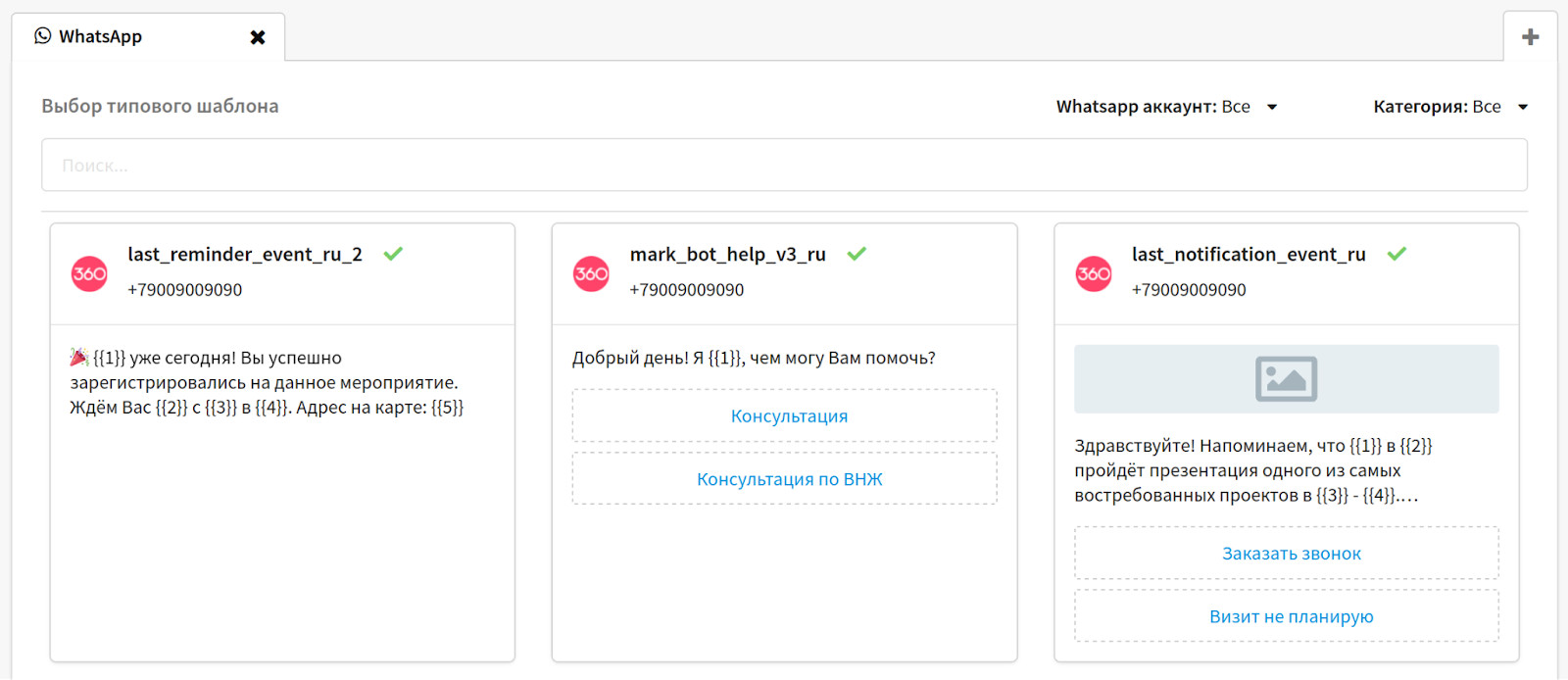Open the mark_bot_help_v3_ru template title
1568x680 pixels.
[727, 255]
